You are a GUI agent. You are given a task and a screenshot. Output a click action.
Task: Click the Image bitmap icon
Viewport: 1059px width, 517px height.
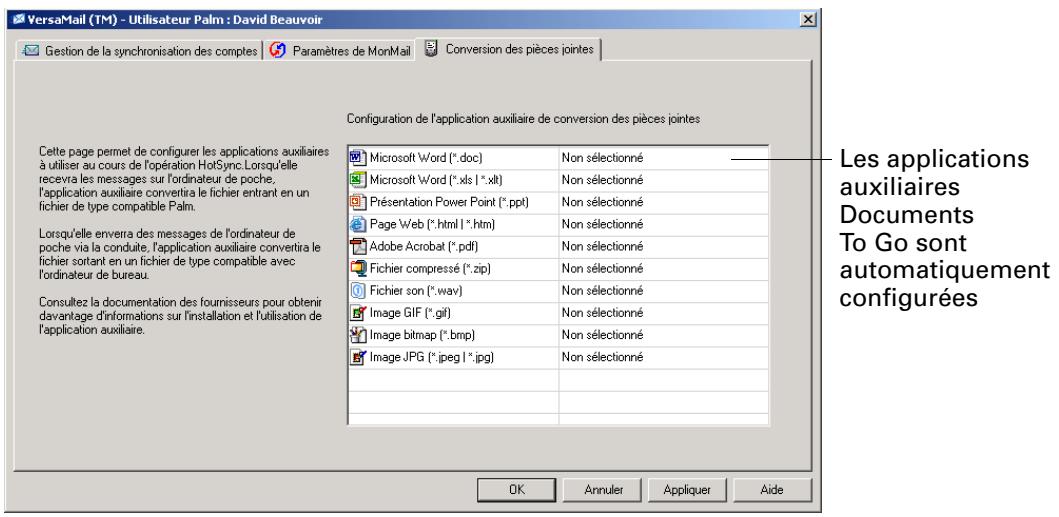pyautogui.click(x=358, y=335)
